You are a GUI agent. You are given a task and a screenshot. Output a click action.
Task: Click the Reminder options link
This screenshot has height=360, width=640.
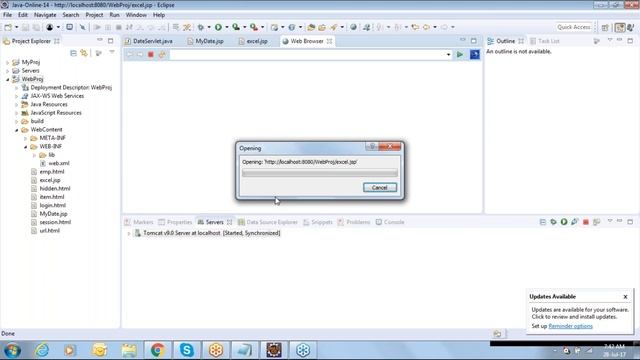(570, 326)
